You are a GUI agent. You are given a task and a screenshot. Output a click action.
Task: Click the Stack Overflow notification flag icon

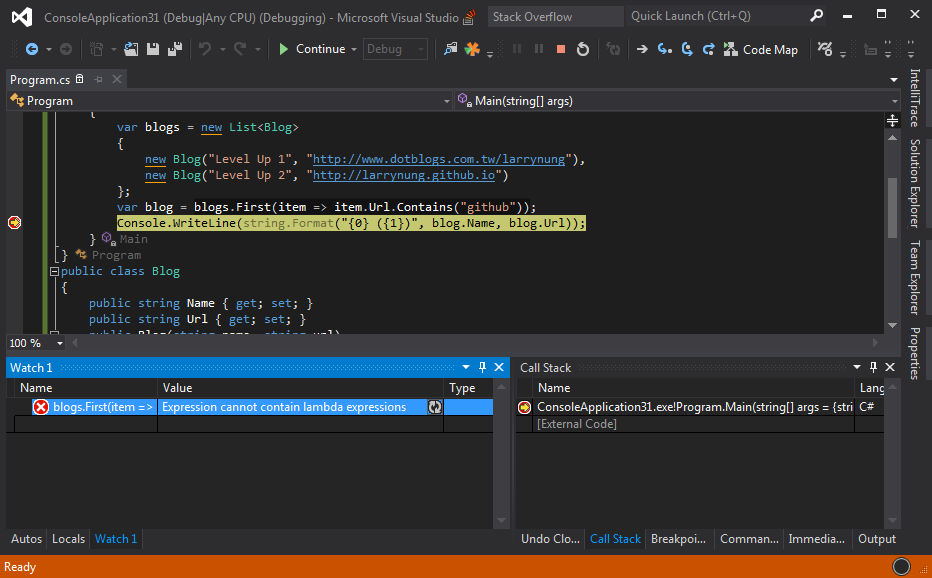click(x=470, y=17)
